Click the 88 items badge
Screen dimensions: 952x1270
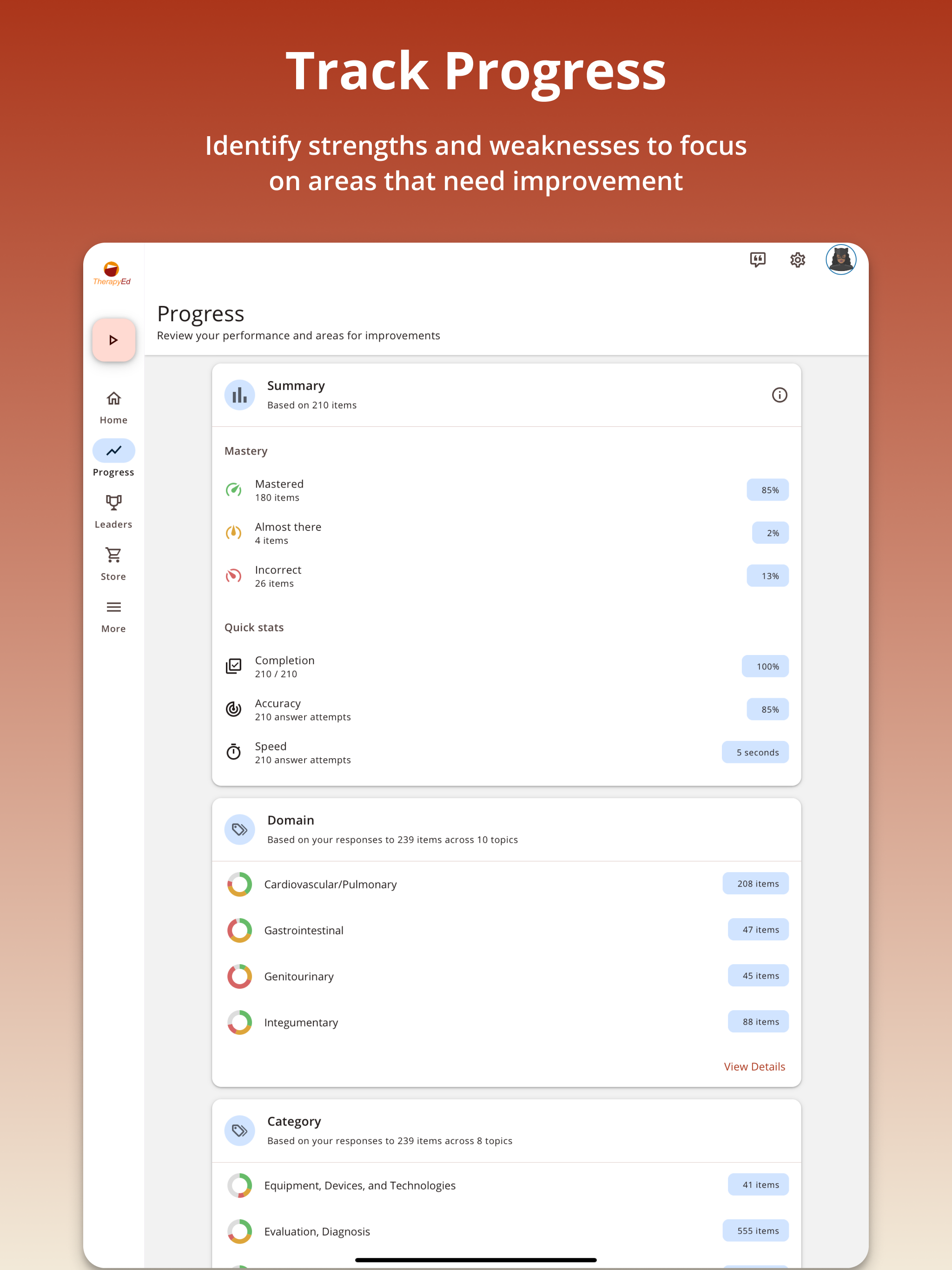coord(759,1021)
